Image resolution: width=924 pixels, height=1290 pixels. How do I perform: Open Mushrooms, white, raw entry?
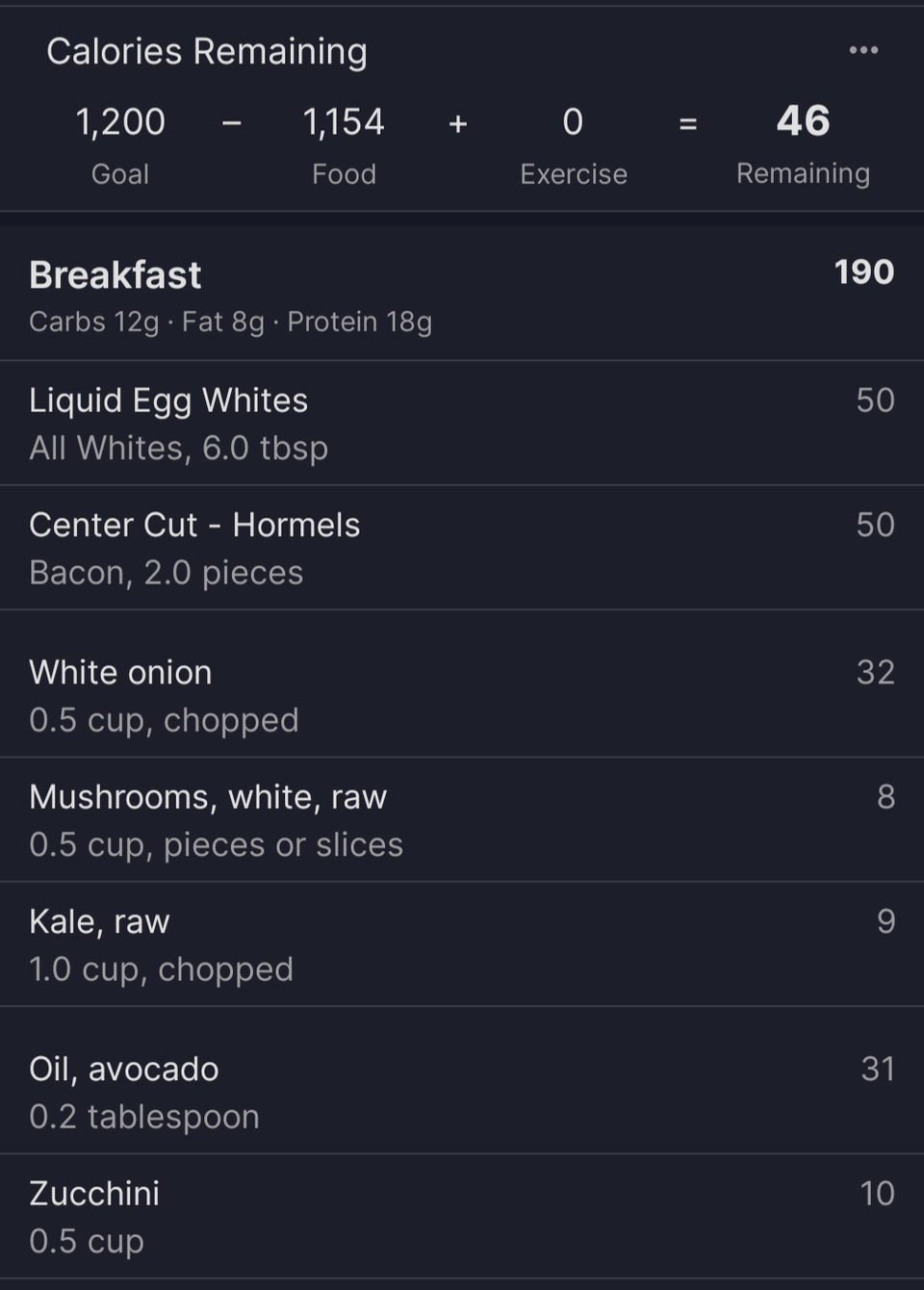click(462, 820)
